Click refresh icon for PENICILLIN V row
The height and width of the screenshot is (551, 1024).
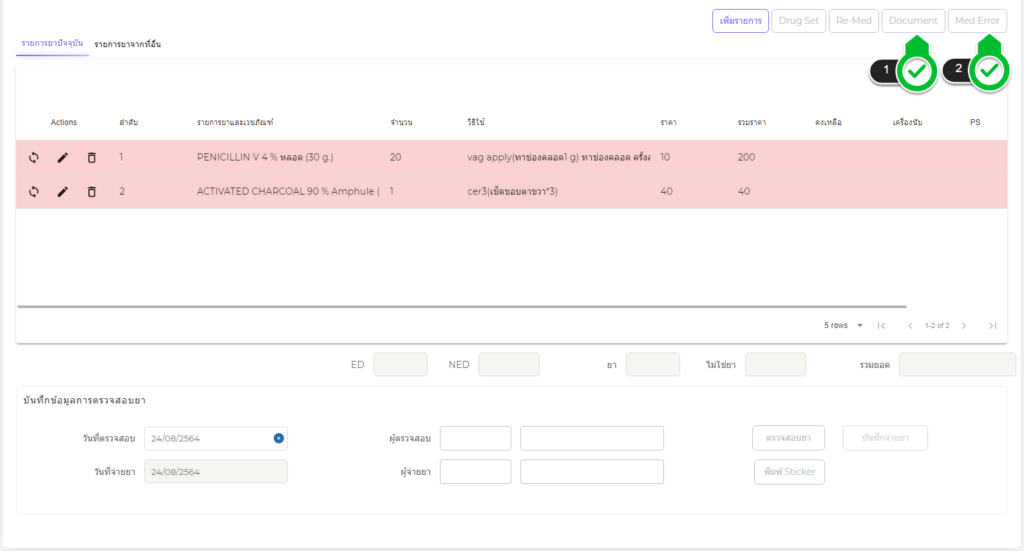(x=34, y=158)
